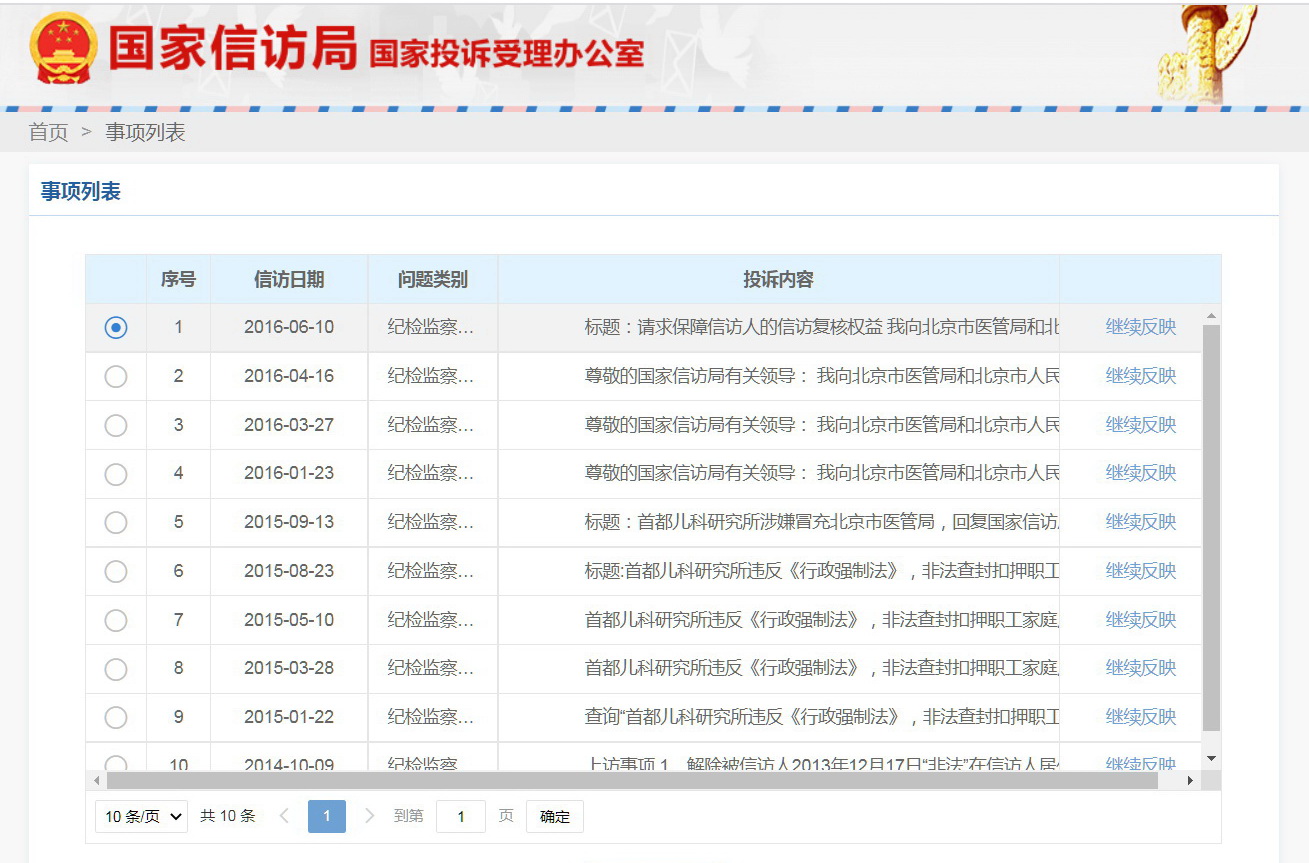Click 首页 breadcrumb link

point(48,132)
